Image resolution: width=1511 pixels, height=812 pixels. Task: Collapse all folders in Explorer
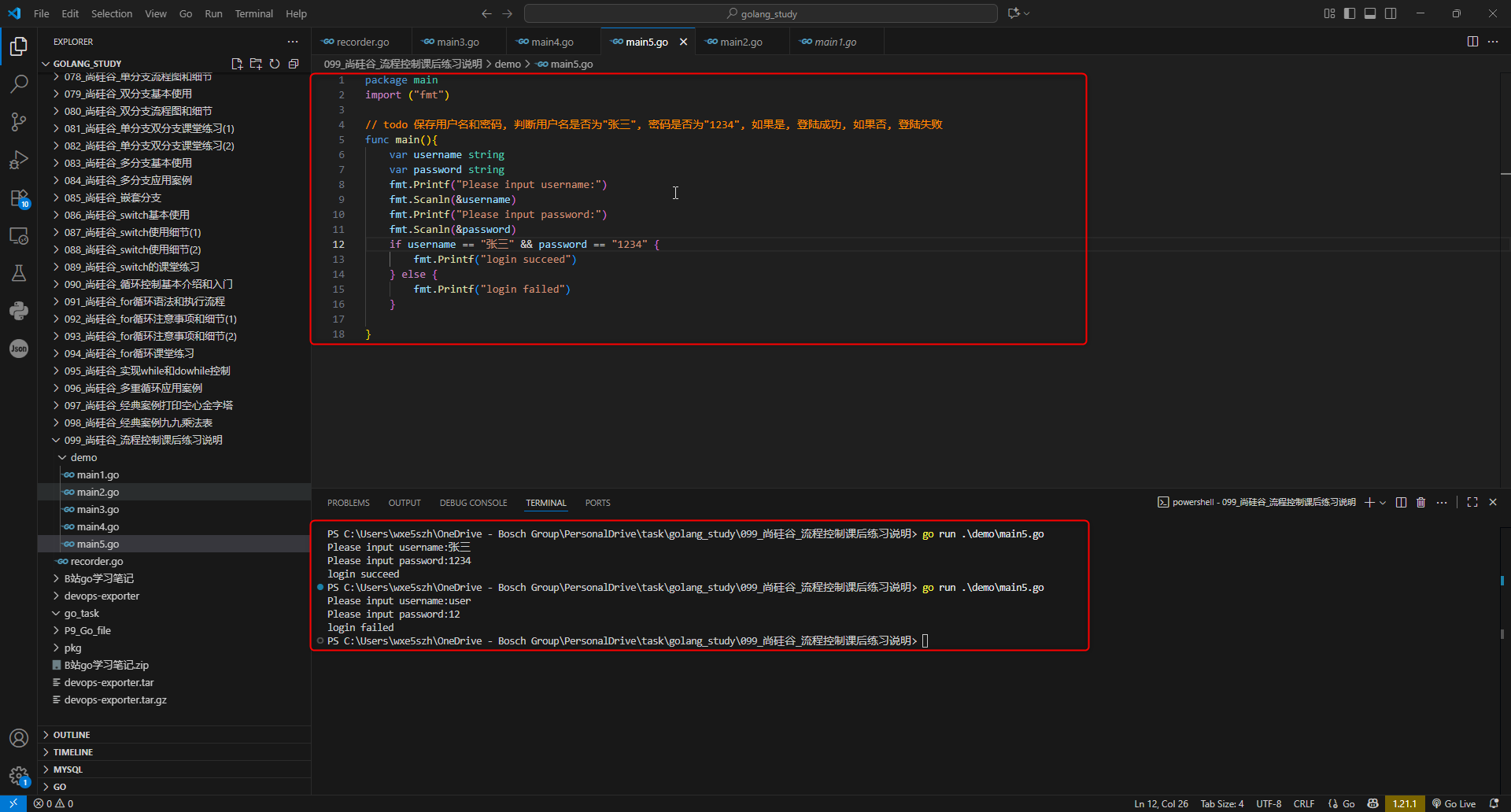294,64
